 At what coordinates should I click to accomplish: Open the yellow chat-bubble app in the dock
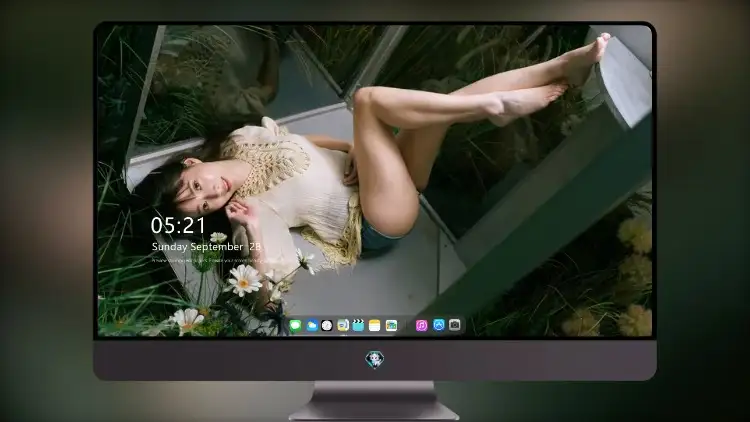tap(342, 326)
